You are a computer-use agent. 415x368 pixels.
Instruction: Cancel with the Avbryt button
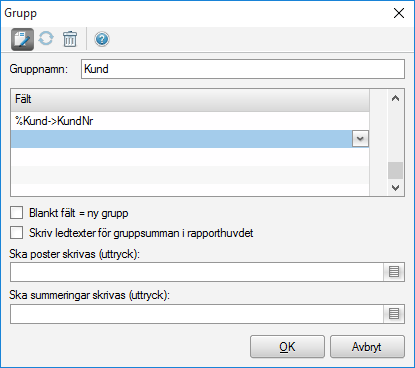(x=367, y=347)
